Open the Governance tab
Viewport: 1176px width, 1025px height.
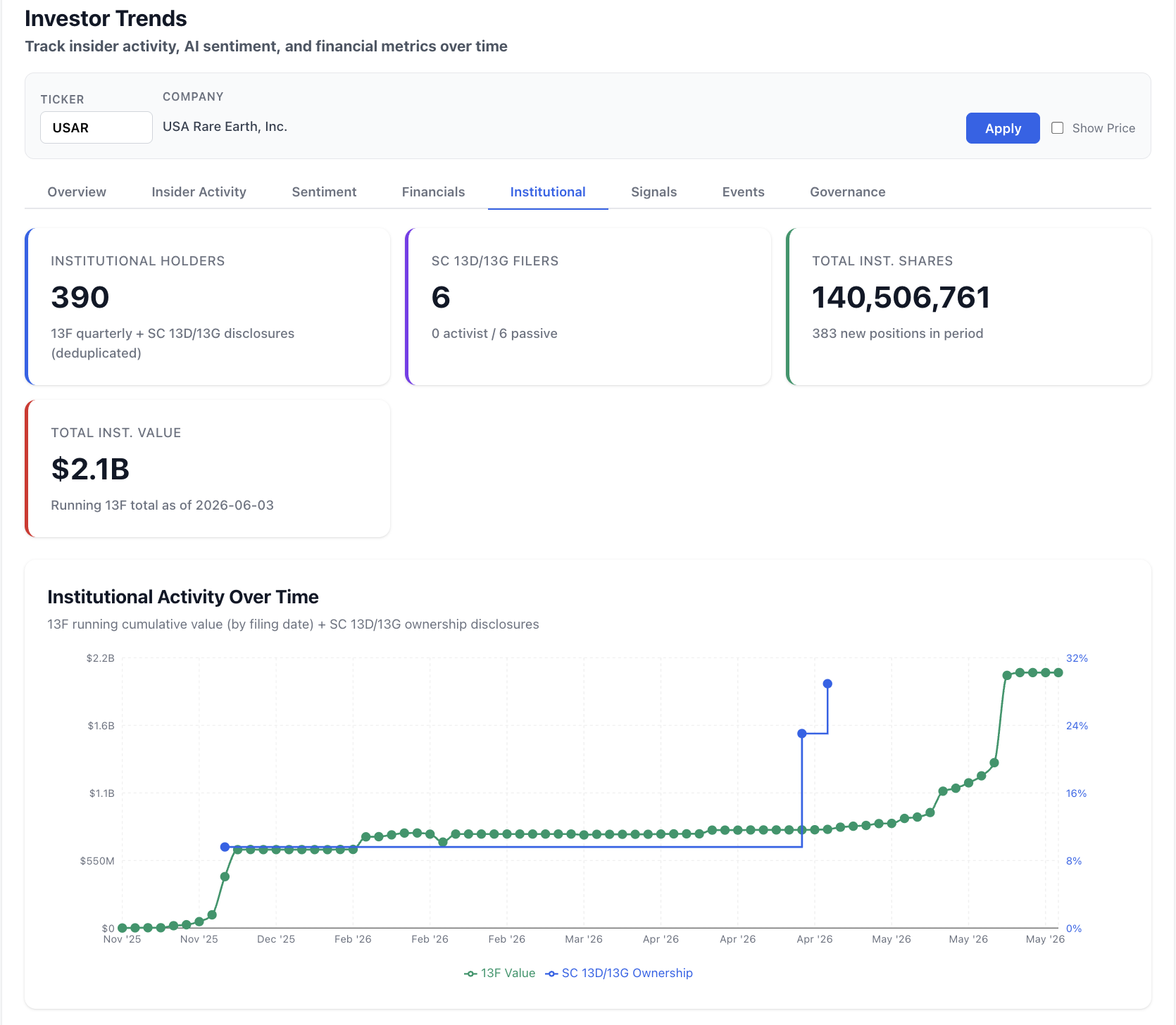[x=847, y=192]
